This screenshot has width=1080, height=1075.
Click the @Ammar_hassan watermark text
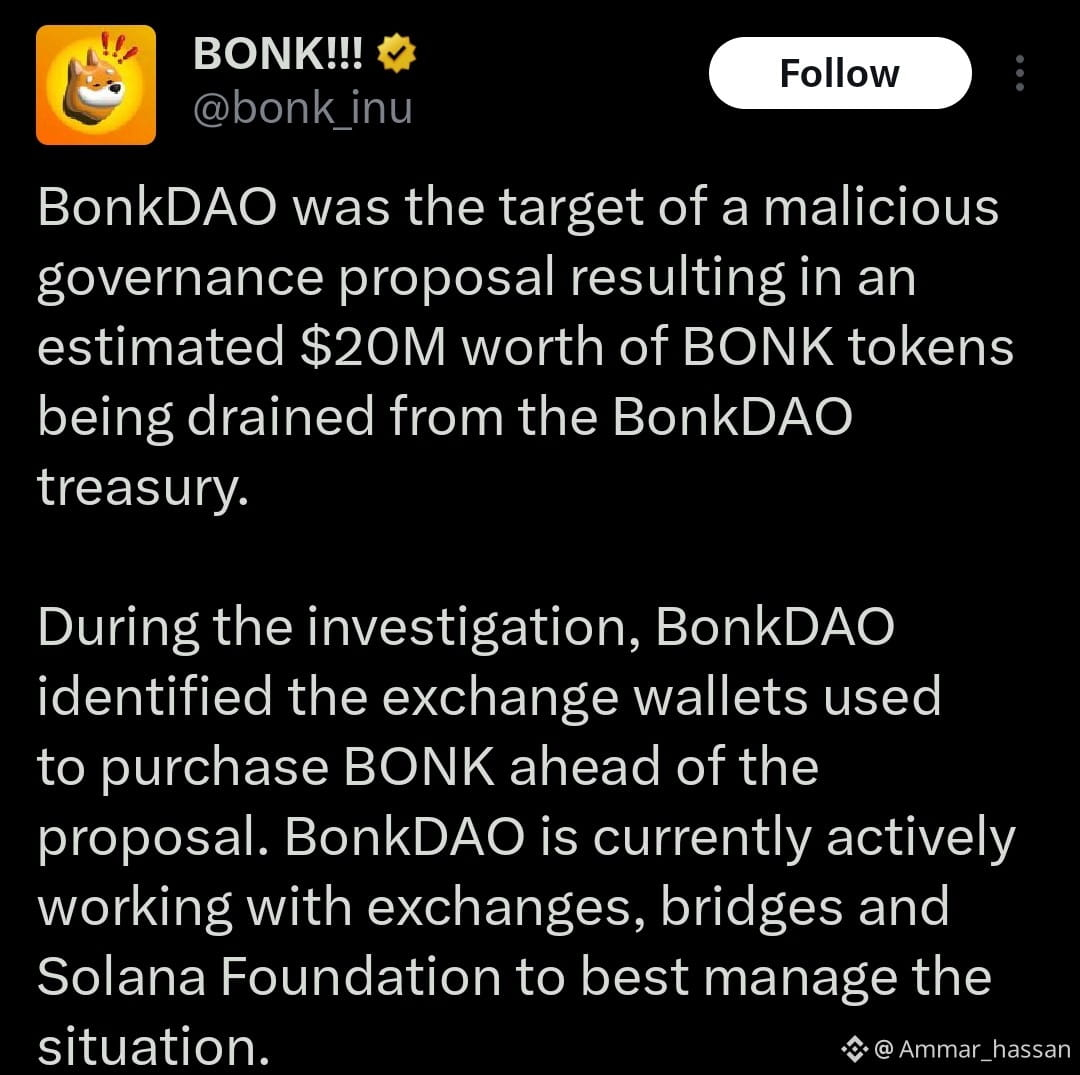tap(972, 1049)
